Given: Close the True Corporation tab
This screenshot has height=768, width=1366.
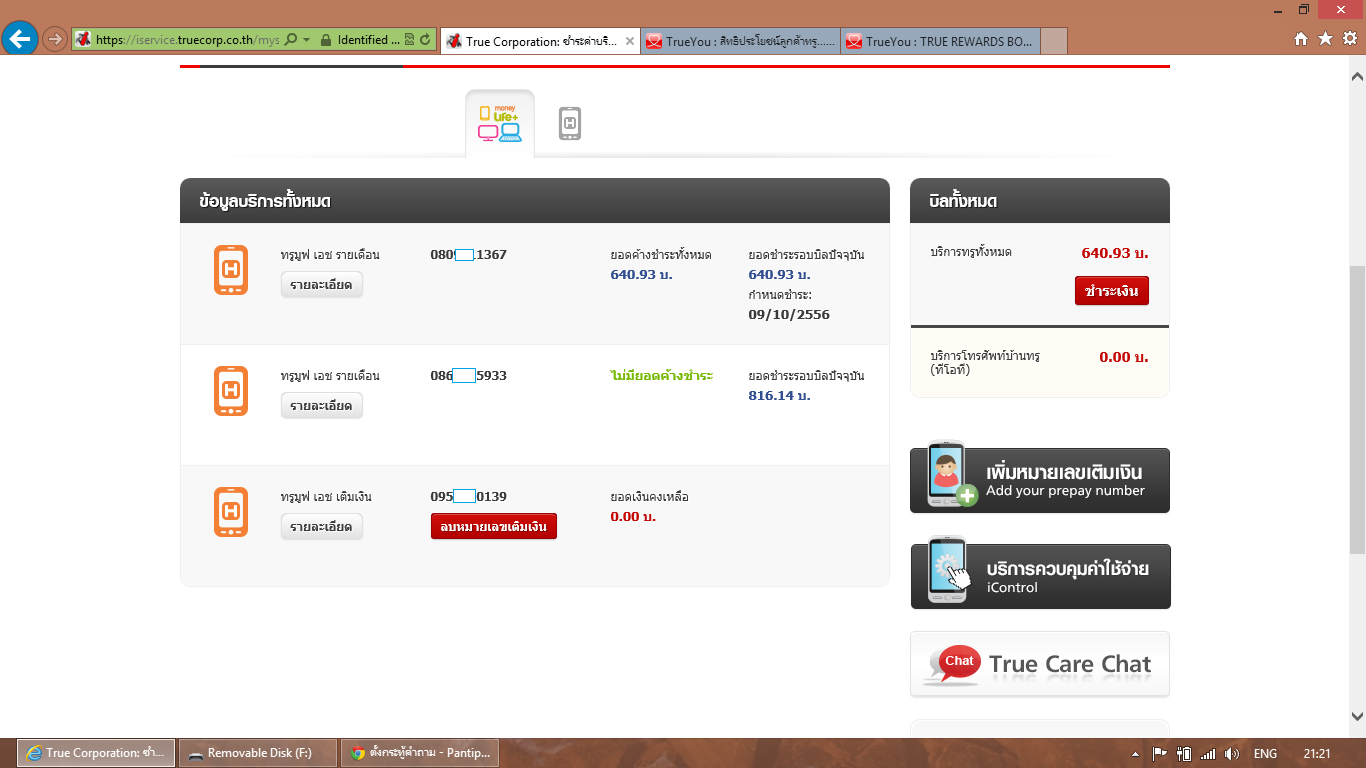Looking at the screenshot, I should point(629,41).
